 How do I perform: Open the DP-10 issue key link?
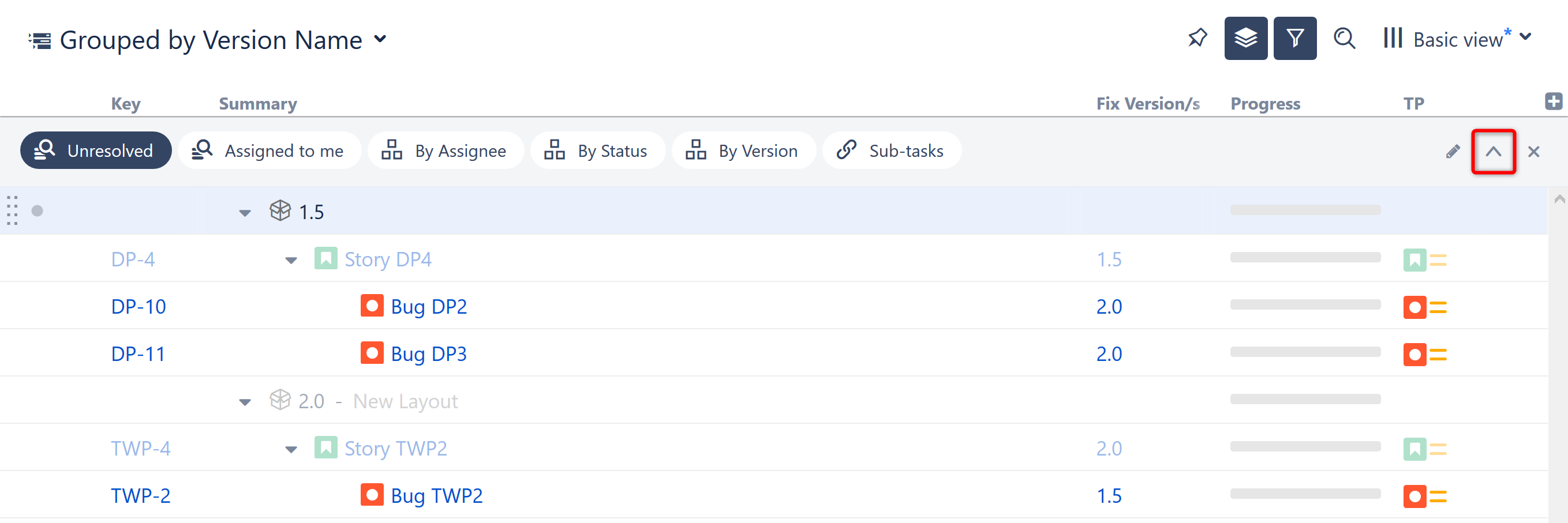(138, 307)
